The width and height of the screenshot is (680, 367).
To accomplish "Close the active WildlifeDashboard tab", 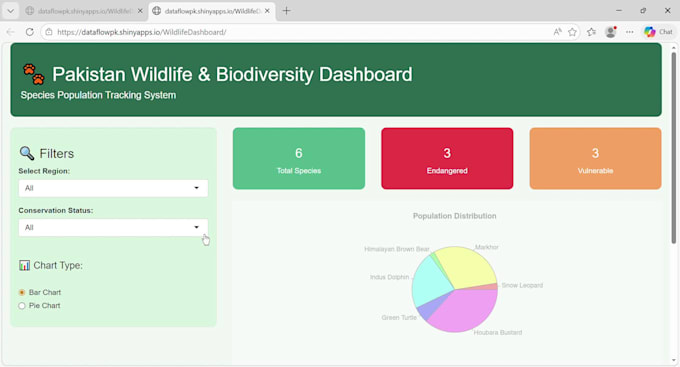I will pyautogui.click(x=267, y=11).
